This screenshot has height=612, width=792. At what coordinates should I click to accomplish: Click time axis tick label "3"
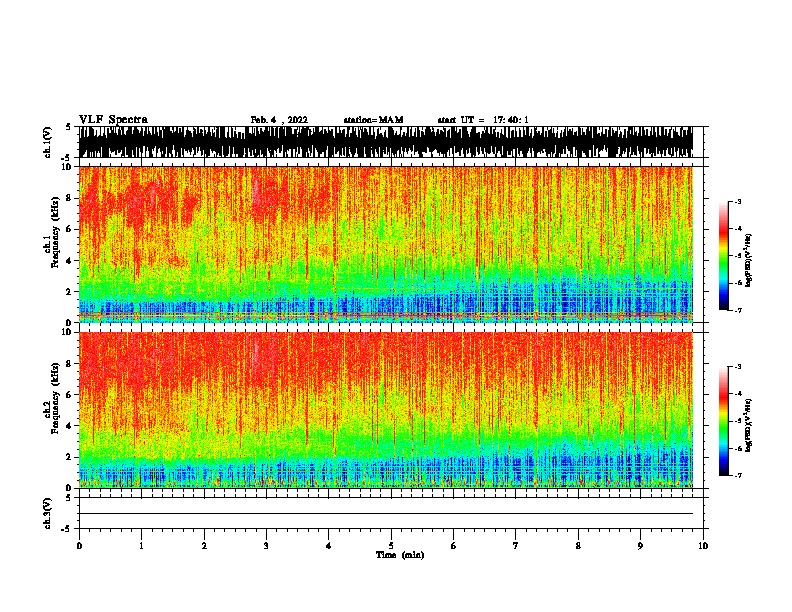[x=266, y=546]
